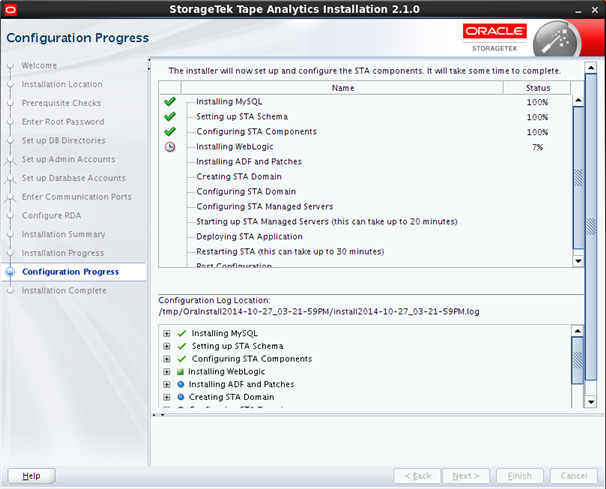Viewport: 606px width, 489px height.
Task: Select Configuration Progress step label
Action: point(70,272)
